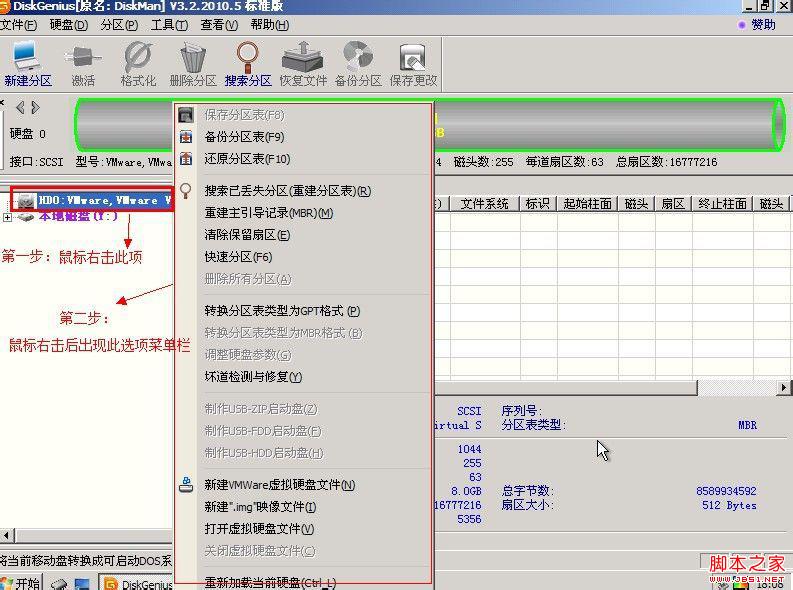Open the 工具(T) menu
The height and width of the screenshot is (590, 793).
pos(169,25)
